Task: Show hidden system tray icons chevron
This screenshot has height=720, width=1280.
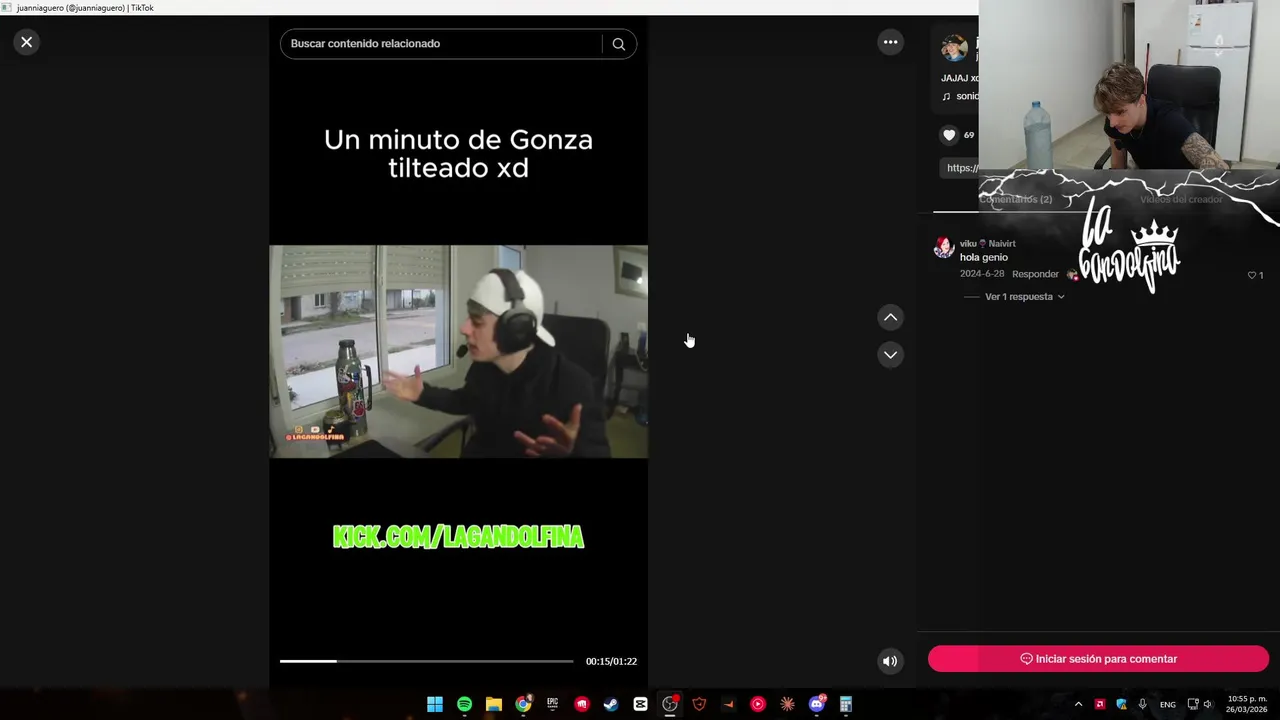Action: (x=1078, y=704)
